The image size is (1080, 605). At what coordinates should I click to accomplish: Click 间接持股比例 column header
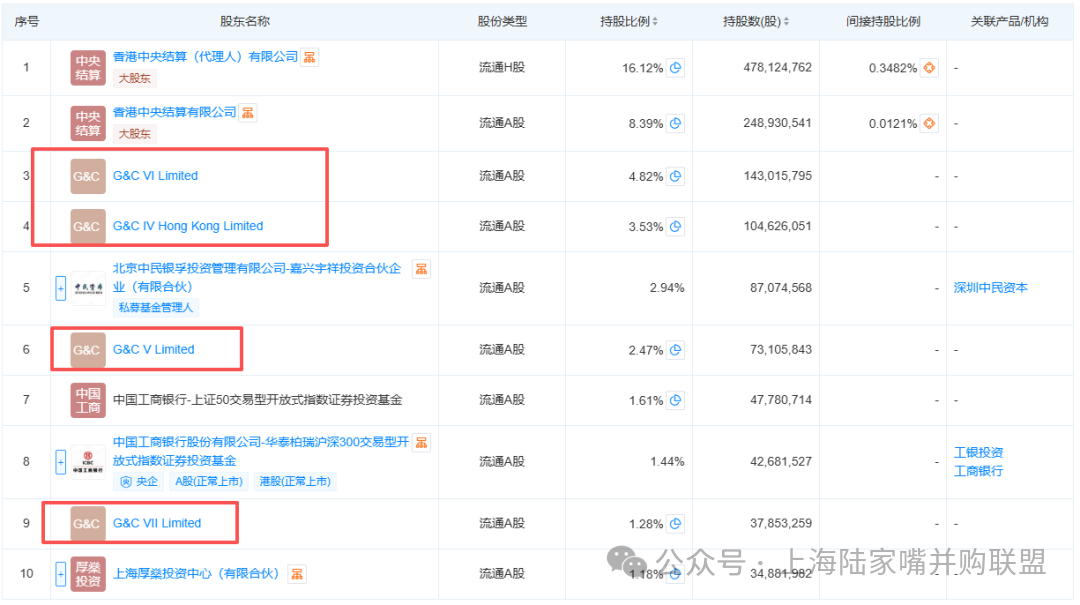coord(883,21)
